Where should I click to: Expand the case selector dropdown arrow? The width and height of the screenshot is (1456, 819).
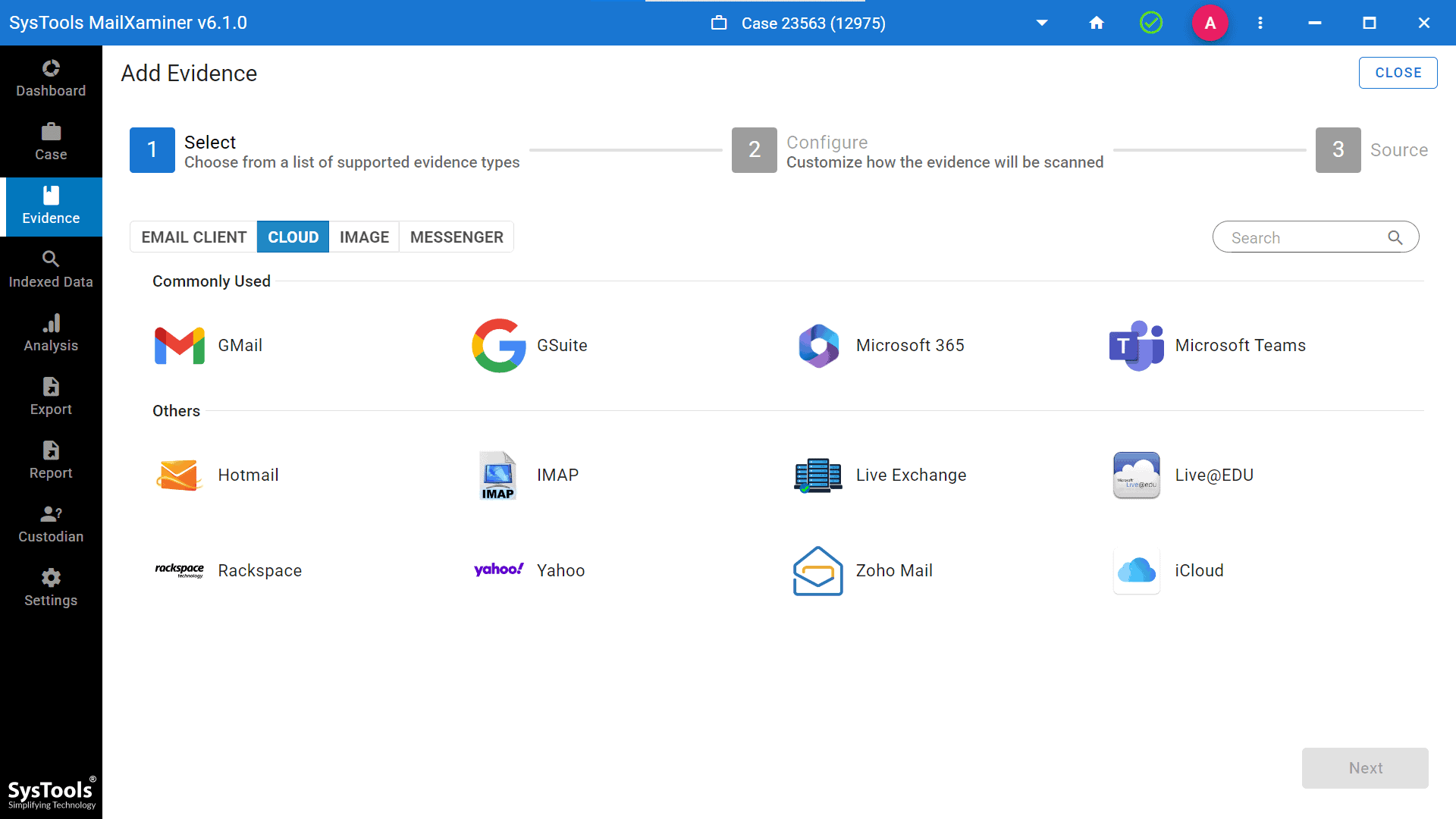(x=1042, y=23)
